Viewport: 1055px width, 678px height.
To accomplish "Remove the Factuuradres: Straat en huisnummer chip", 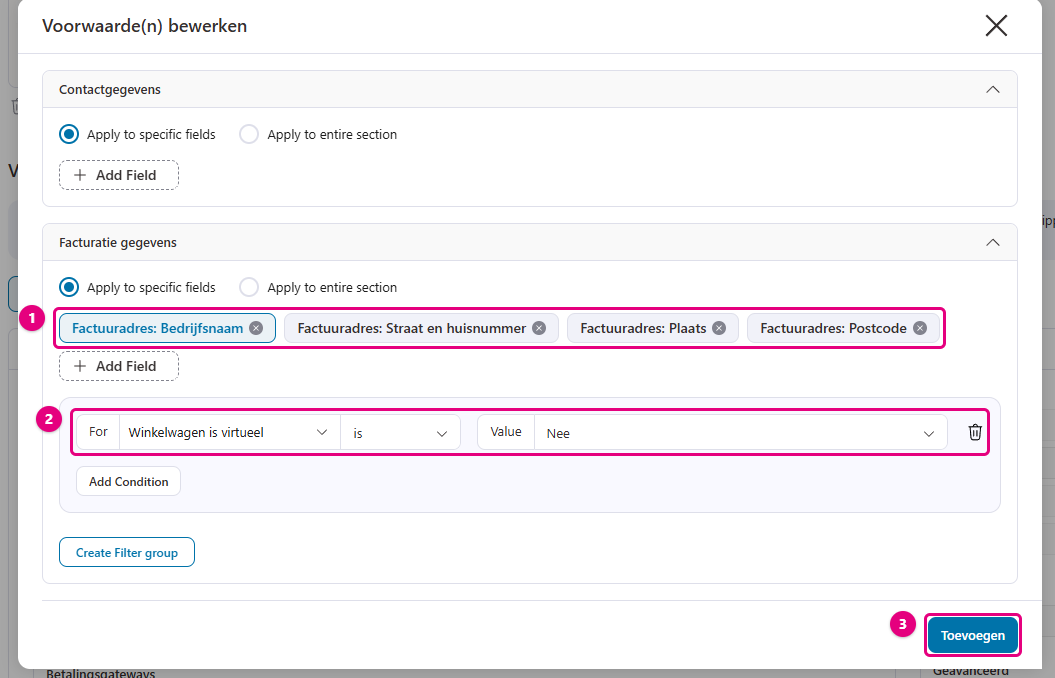I will tap(539, 328).
